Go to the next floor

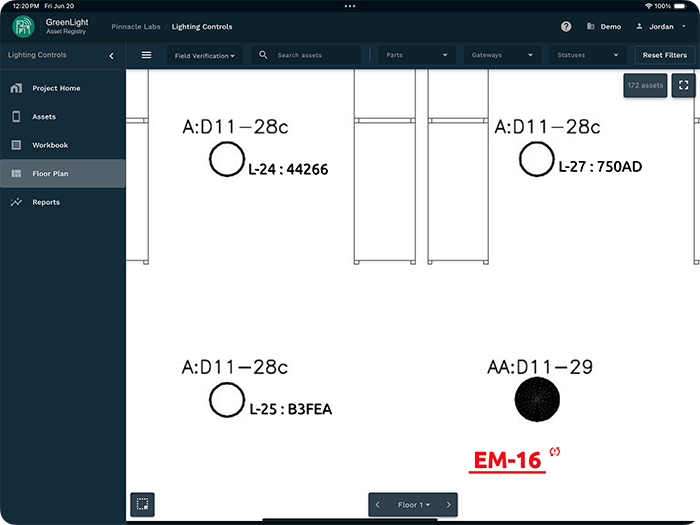point(448,504)
